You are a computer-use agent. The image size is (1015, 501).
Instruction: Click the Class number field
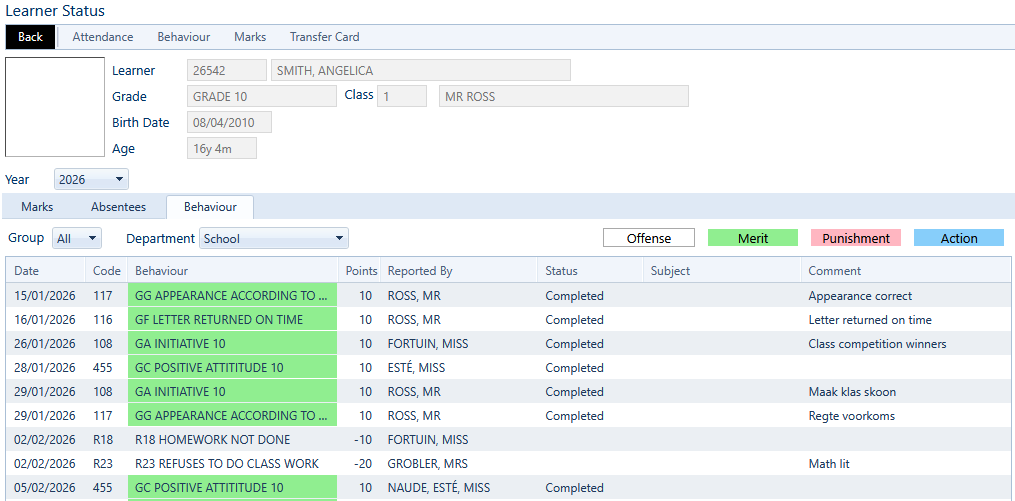click(402, 96)
